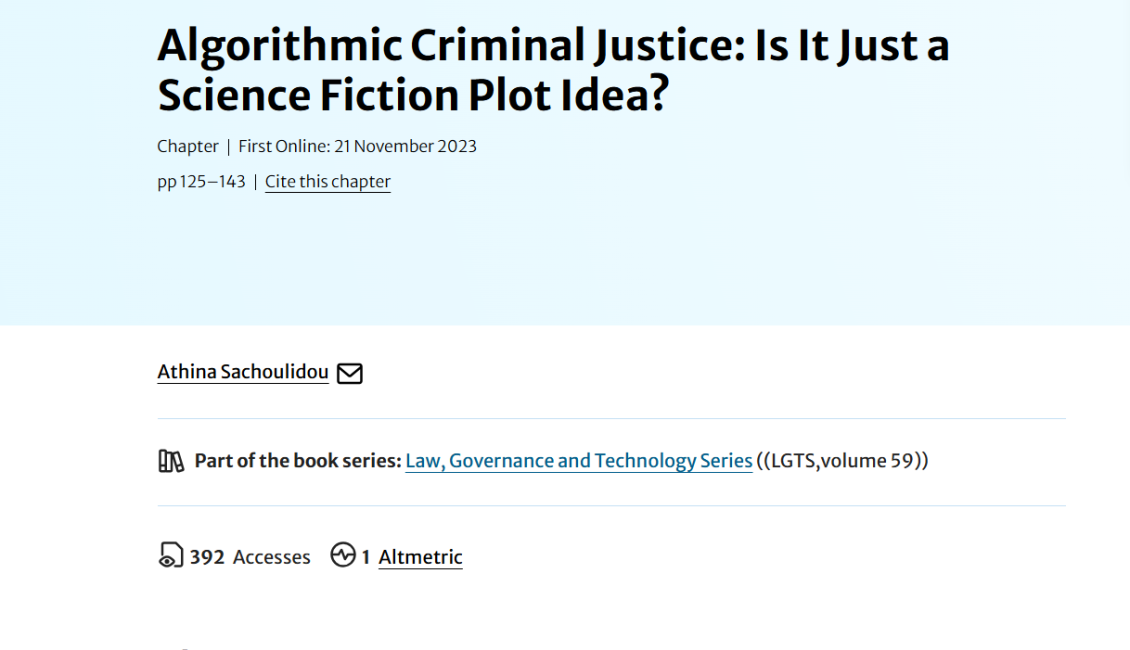Screen dimensions: 1130x650
Task: Open Law, Governance and Technology Series link
Action: pos(578,461)
